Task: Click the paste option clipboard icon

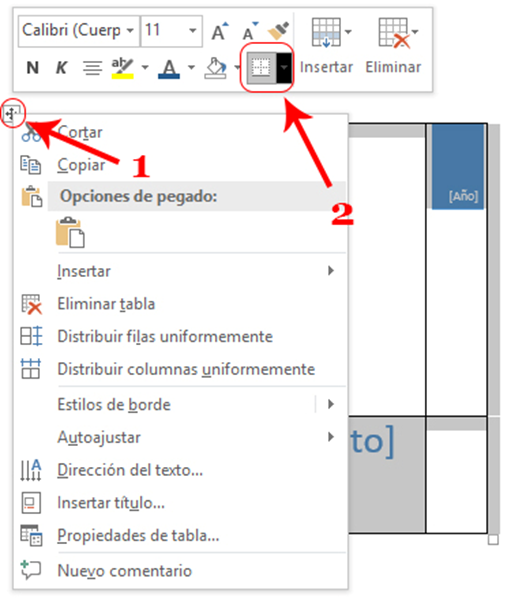Action: point(70,232)
